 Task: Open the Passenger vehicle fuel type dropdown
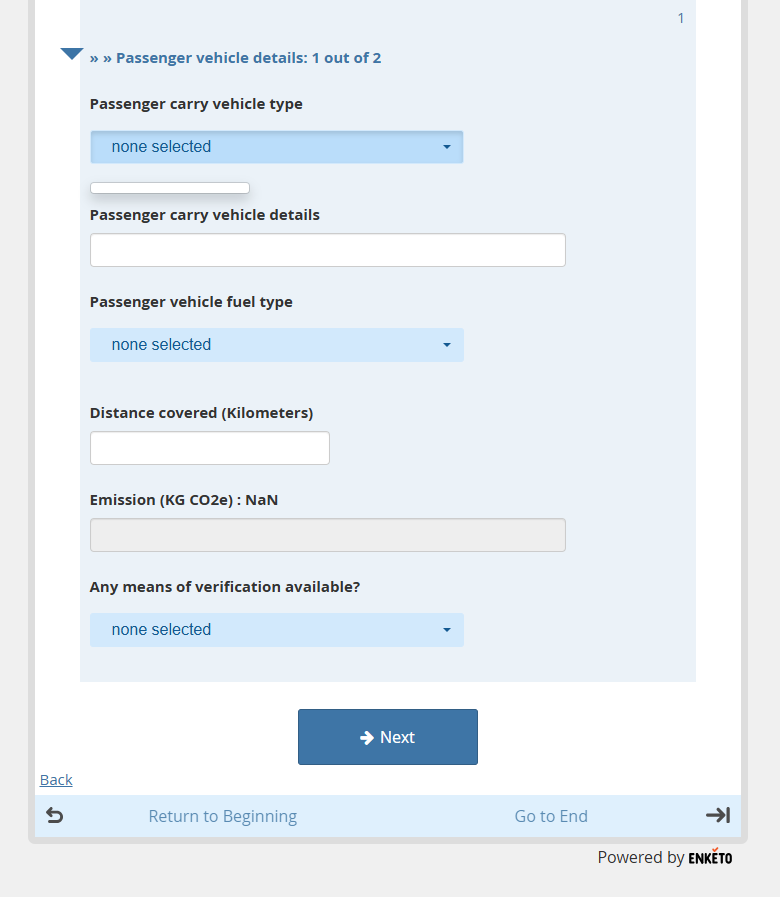click(x=276, y=345)
